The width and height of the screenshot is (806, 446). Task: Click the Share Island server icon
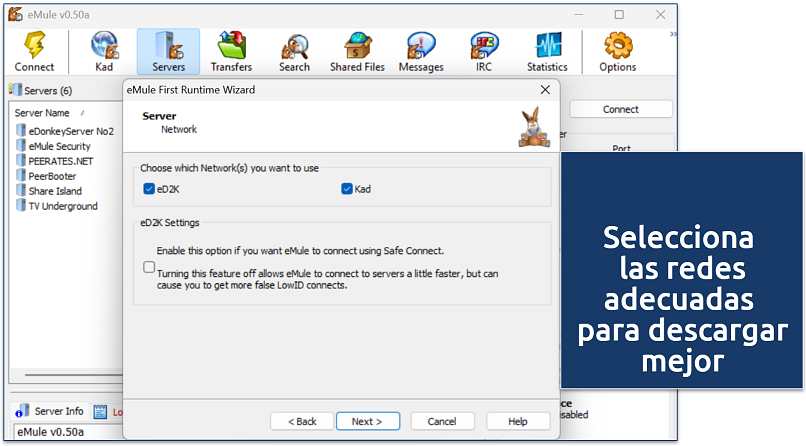click(21, 190)
